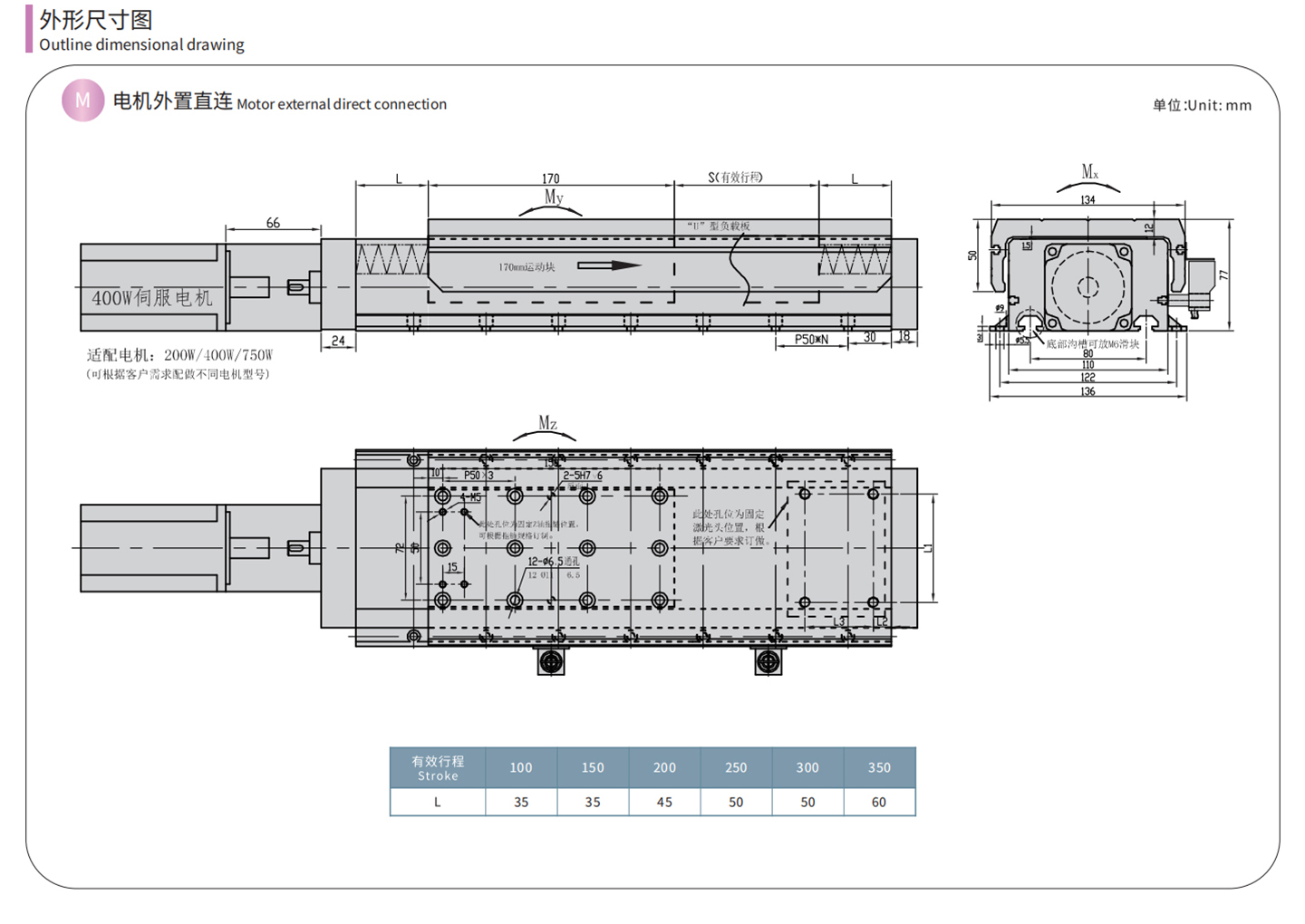The image size is (1305, 924).
Task: Click the 单位:Unit: mm label
Action: click(1202, 105)
